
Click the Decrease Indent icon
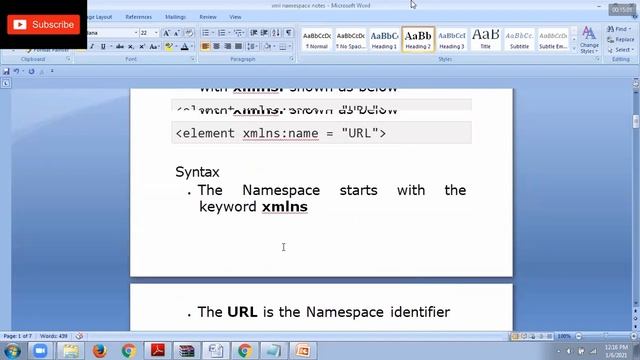(x=254, y=33)
